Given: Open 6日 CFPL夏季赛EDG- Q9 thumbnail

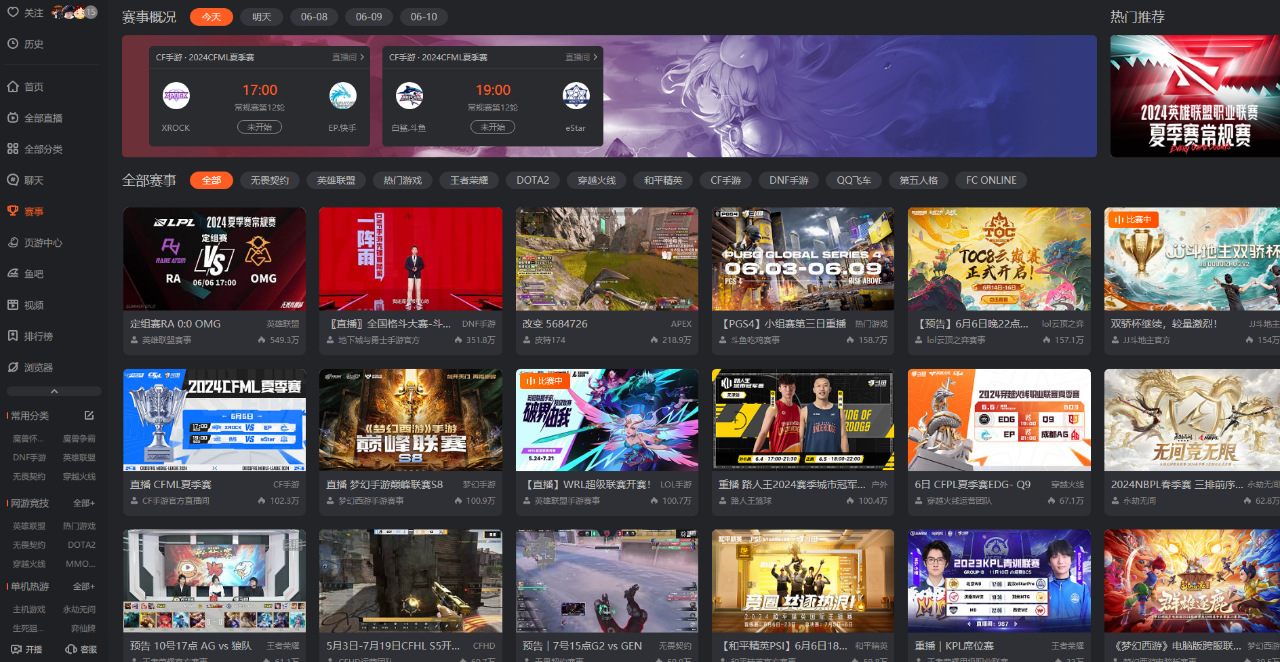Looking at the screenshot, I should 999,420.
